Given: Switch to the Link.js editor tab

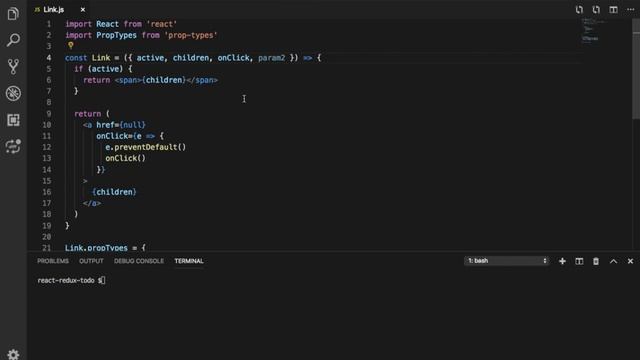Looking at the screenshot, I should point(53,9).
